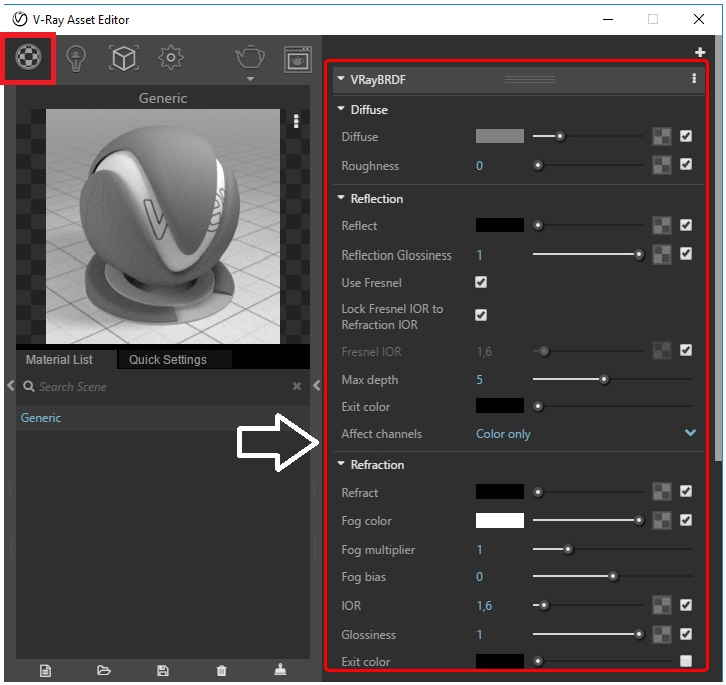This screenshot has width=726, height=685.
Task: Disable Use Fresnel checkbox
Action: point(481,282)
